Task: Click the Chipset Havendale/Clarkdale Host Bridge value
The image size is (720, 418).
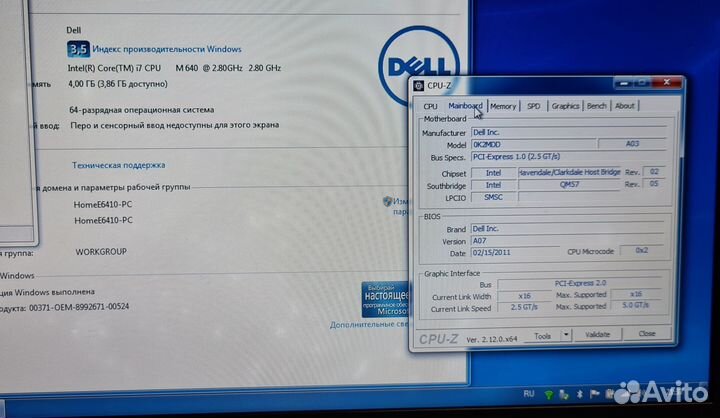Action: (569, 172)
